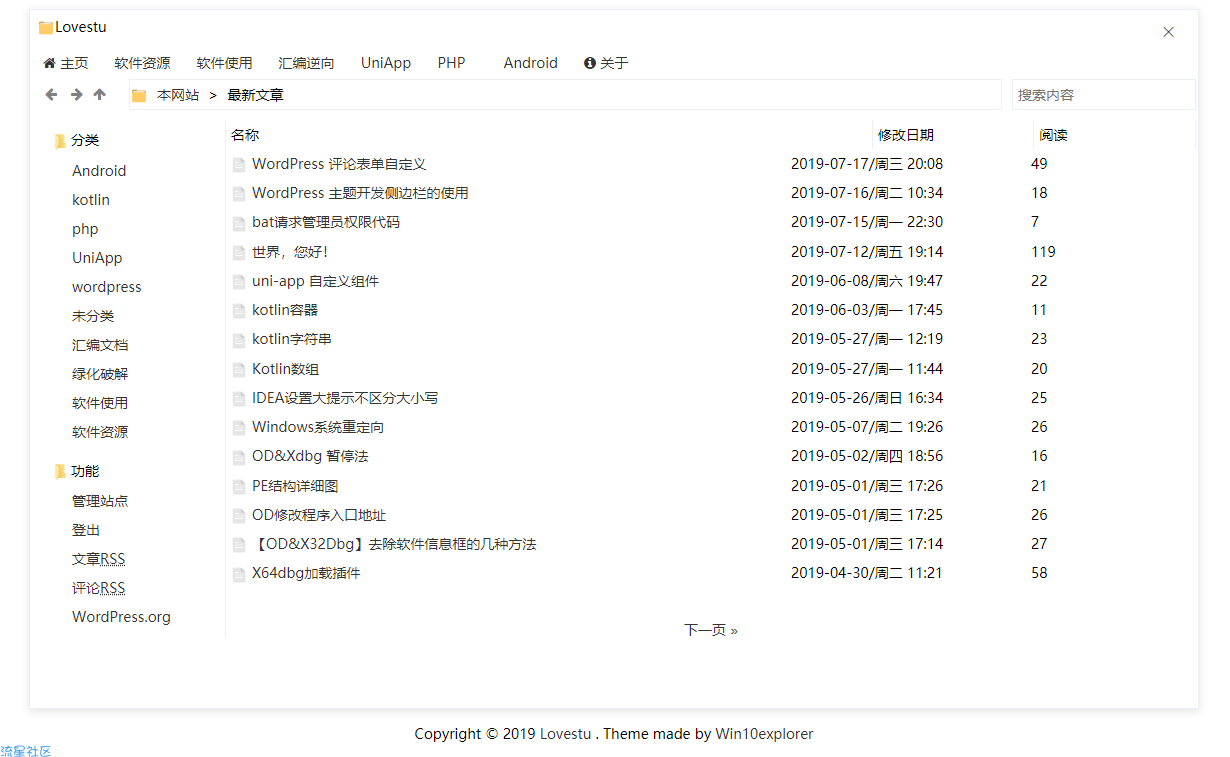
Task: Select 绿化破解 category in sidebar
Action: (100, 374)
